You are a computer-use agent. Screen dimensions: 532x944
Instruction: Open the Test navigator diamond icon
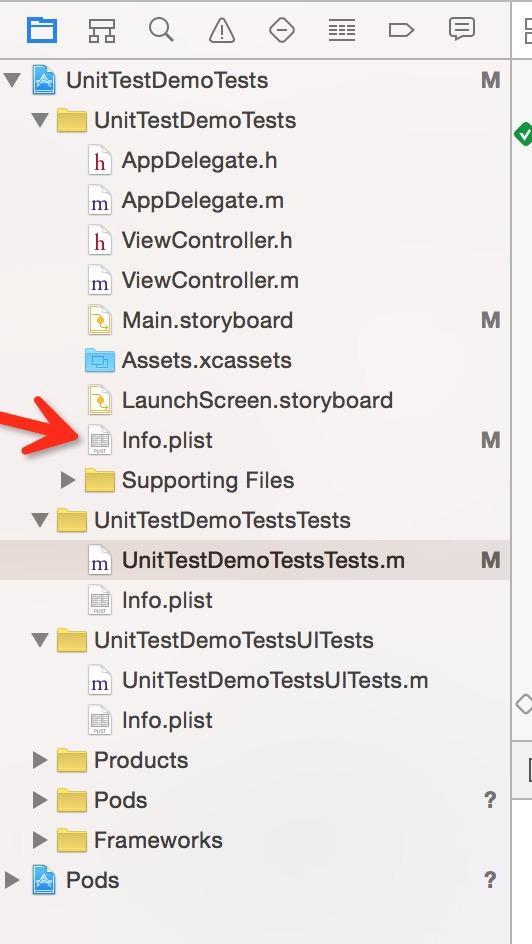click(282, 30)
